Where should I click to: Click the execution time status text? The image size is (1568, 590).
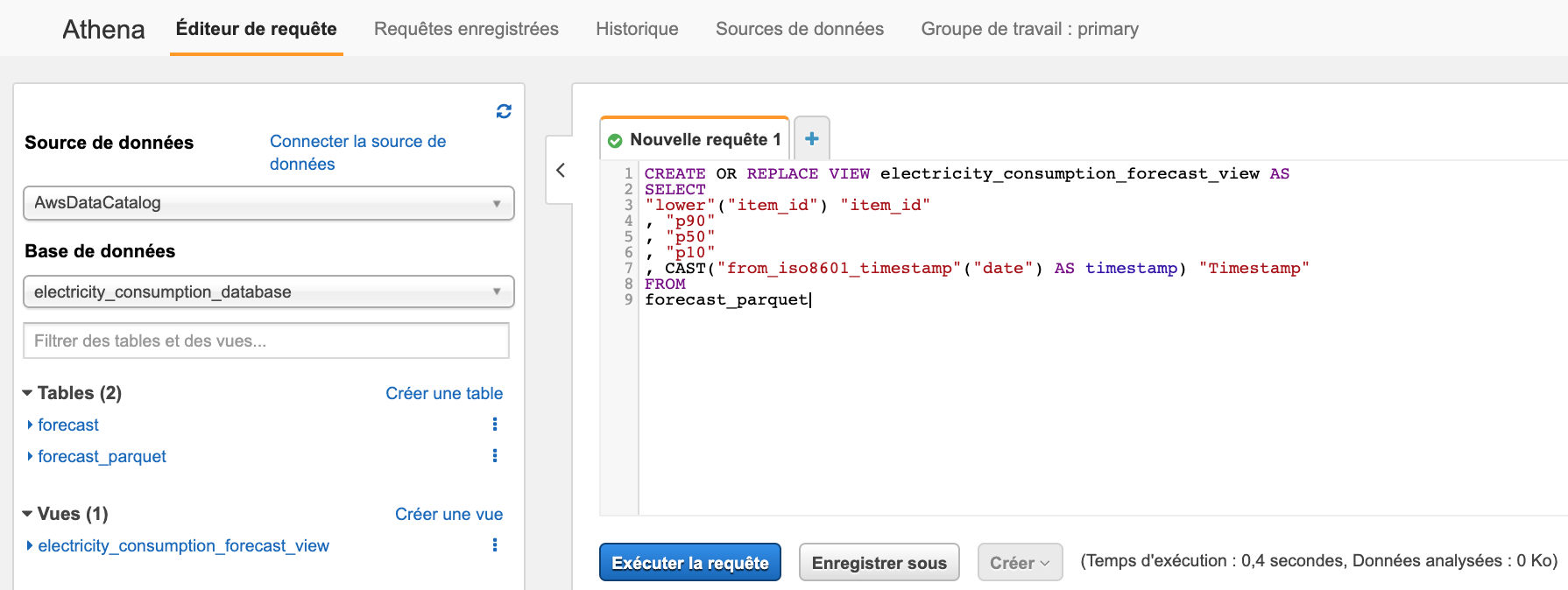pyautogui.click(x=1318, y=561)
